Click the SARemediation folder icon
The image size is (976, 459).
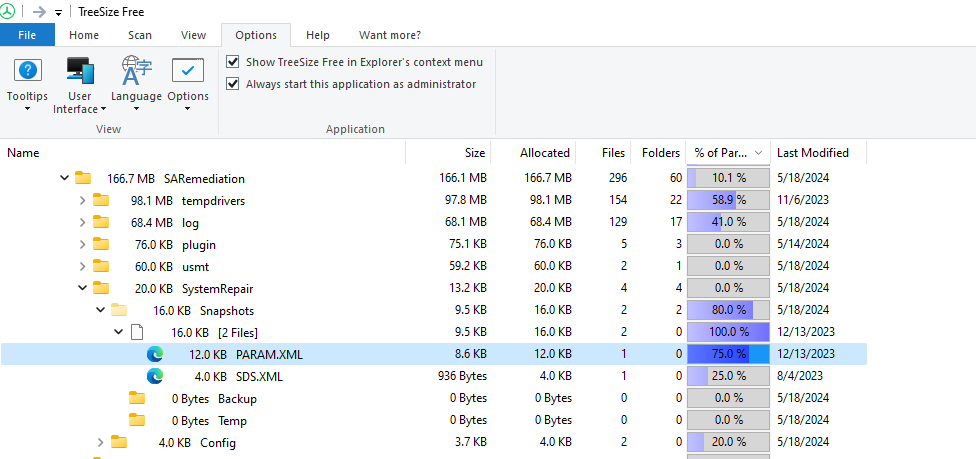click(x=83, y=178)
